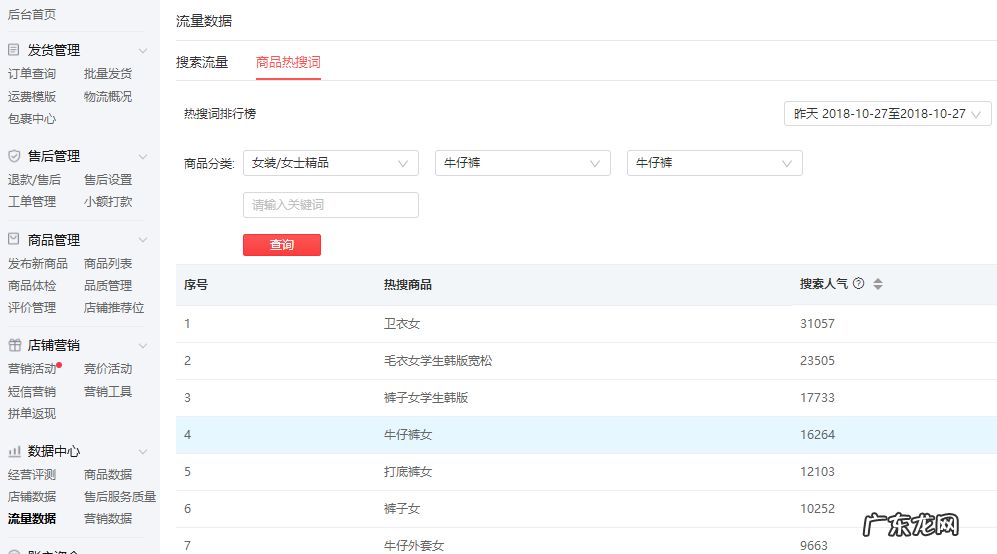The height and width of the screenshot is (554, 997).
Task: Collapse the 店铺营销 section chevron
Action: [x=143, y=345]
